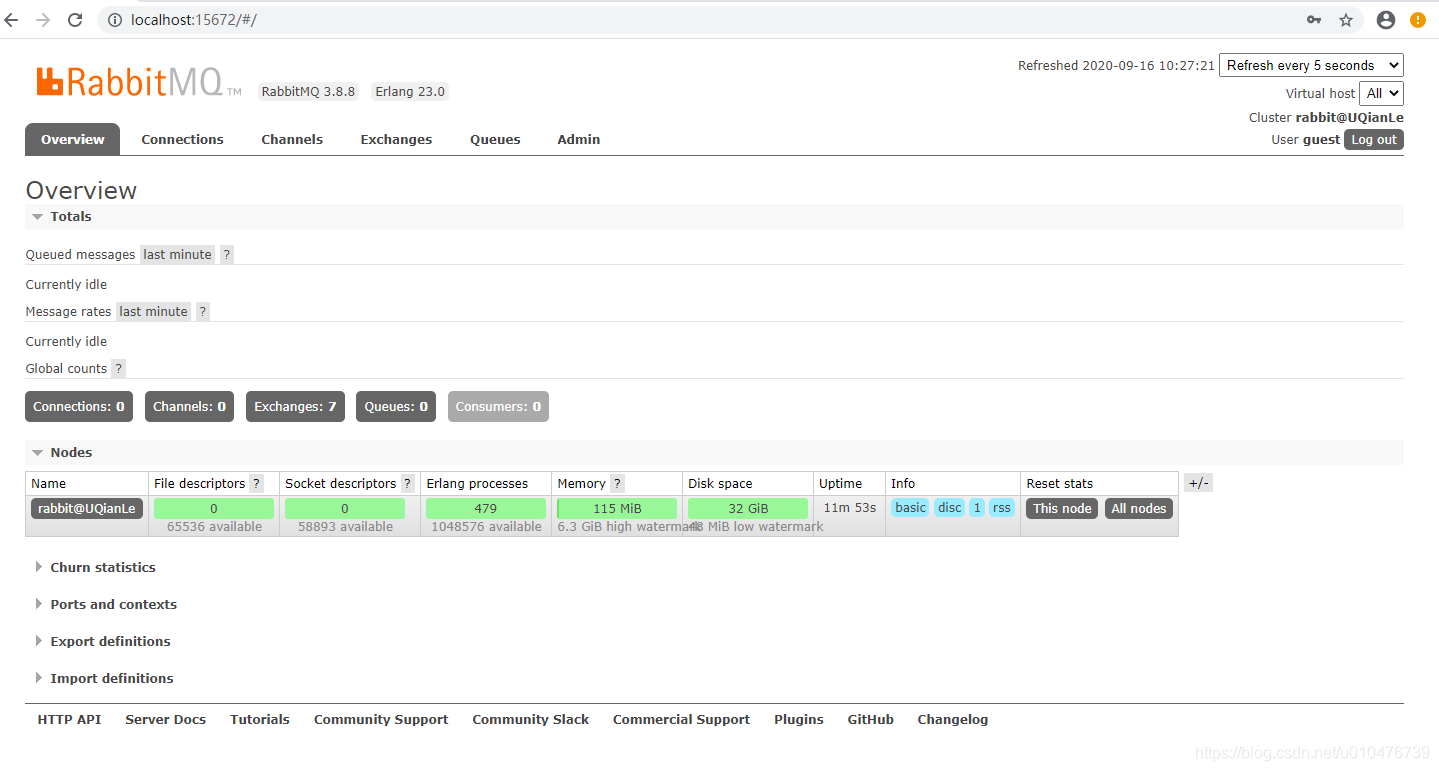This screenshot has width=1439, height=771.
Task: Click the RabbitMQ logo
Action: pyautogui.click(x=138, y=82)
